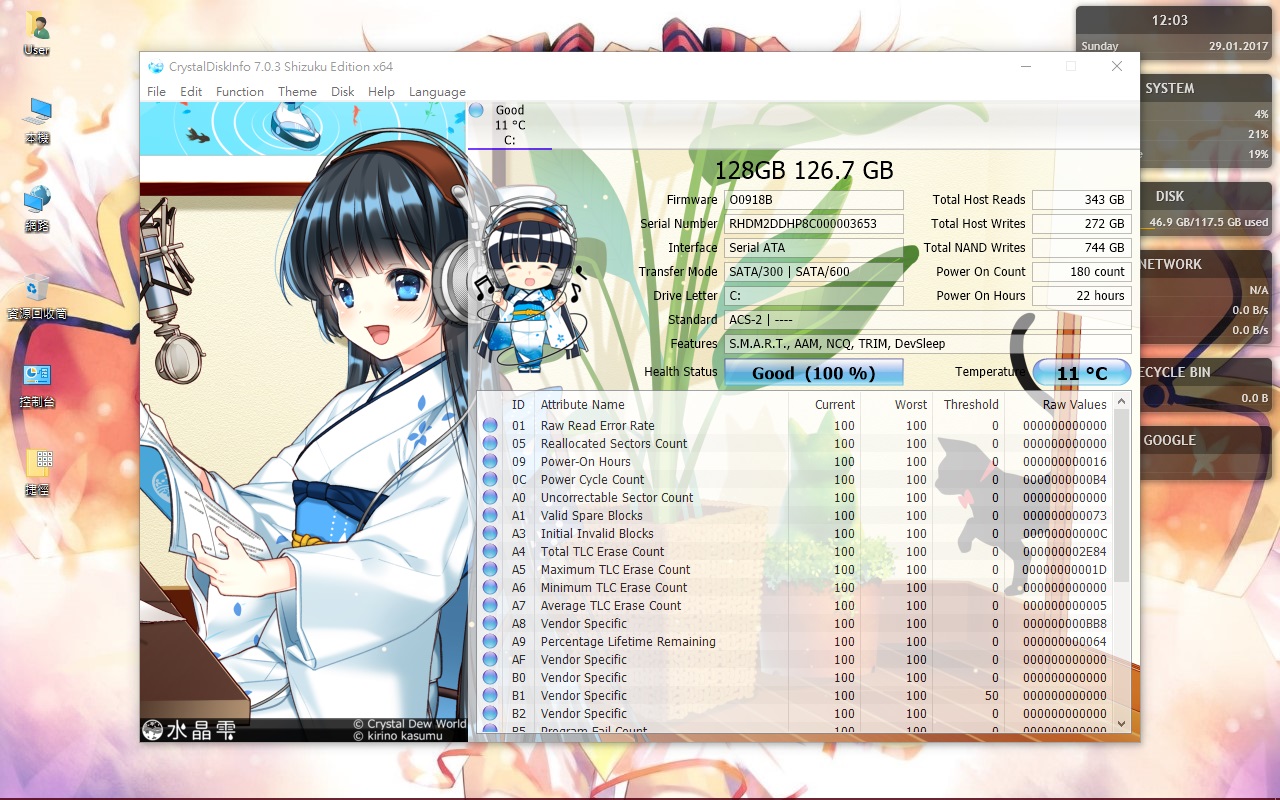Image resolution: width=1280 pixels, height=800 pixels.
Task: Open the Disk menu
Action: coord(343,91)
